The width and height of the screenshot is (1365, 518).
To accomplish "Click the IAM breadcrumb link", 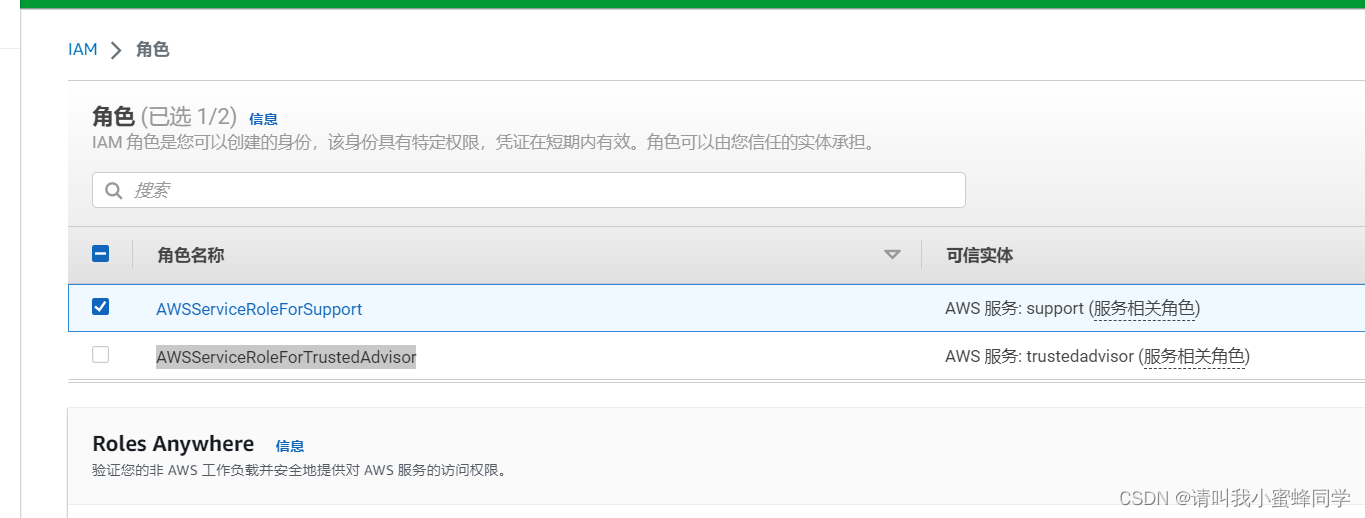I will pos(82,49).
